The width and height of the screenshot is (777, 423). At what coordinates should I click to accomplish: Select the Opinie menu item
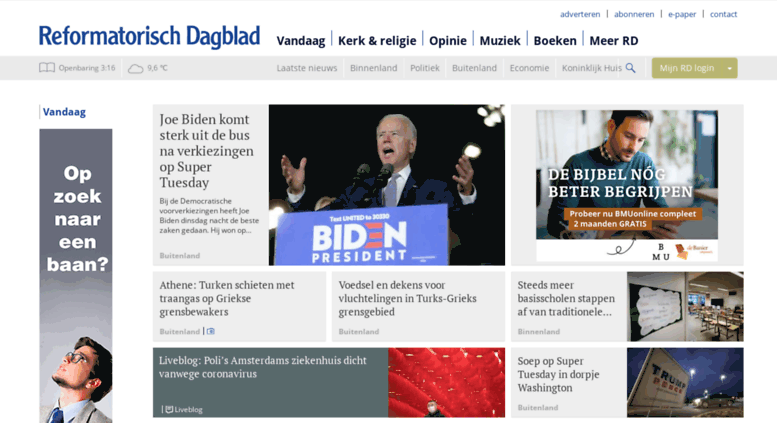[447, 41]
